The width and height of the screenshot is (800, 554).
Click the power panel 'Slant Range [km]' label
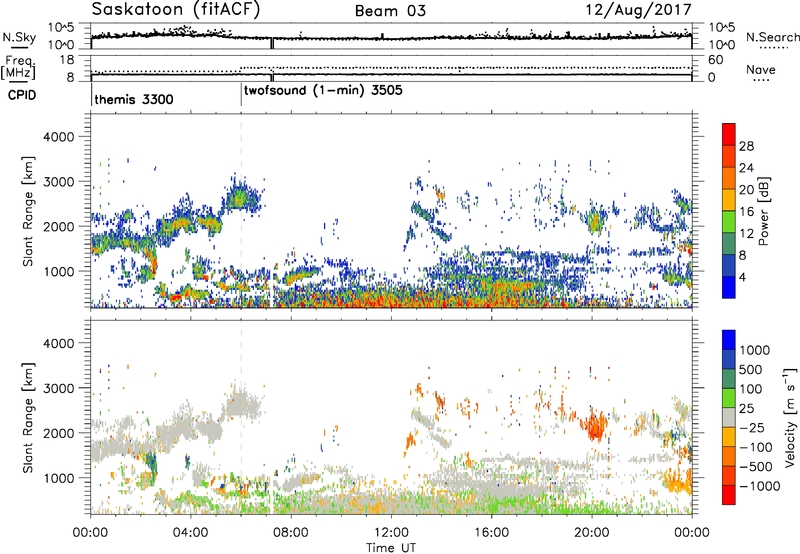coord(28,211)
